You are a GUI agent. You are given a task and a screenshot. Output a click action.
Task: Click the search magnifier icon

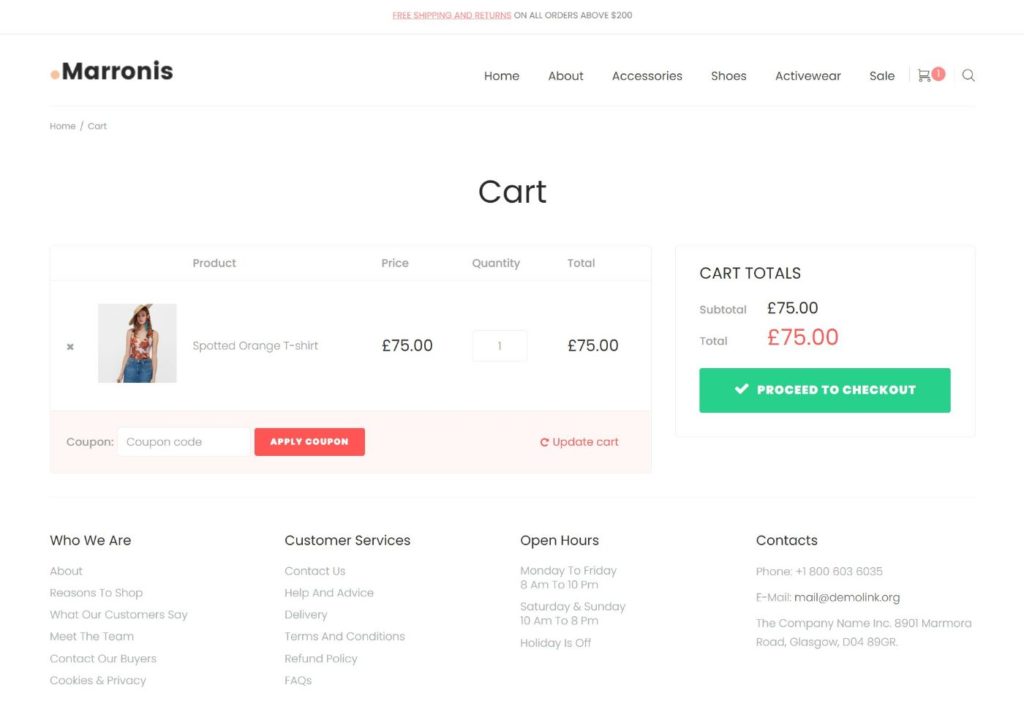(x=968, y=75)
